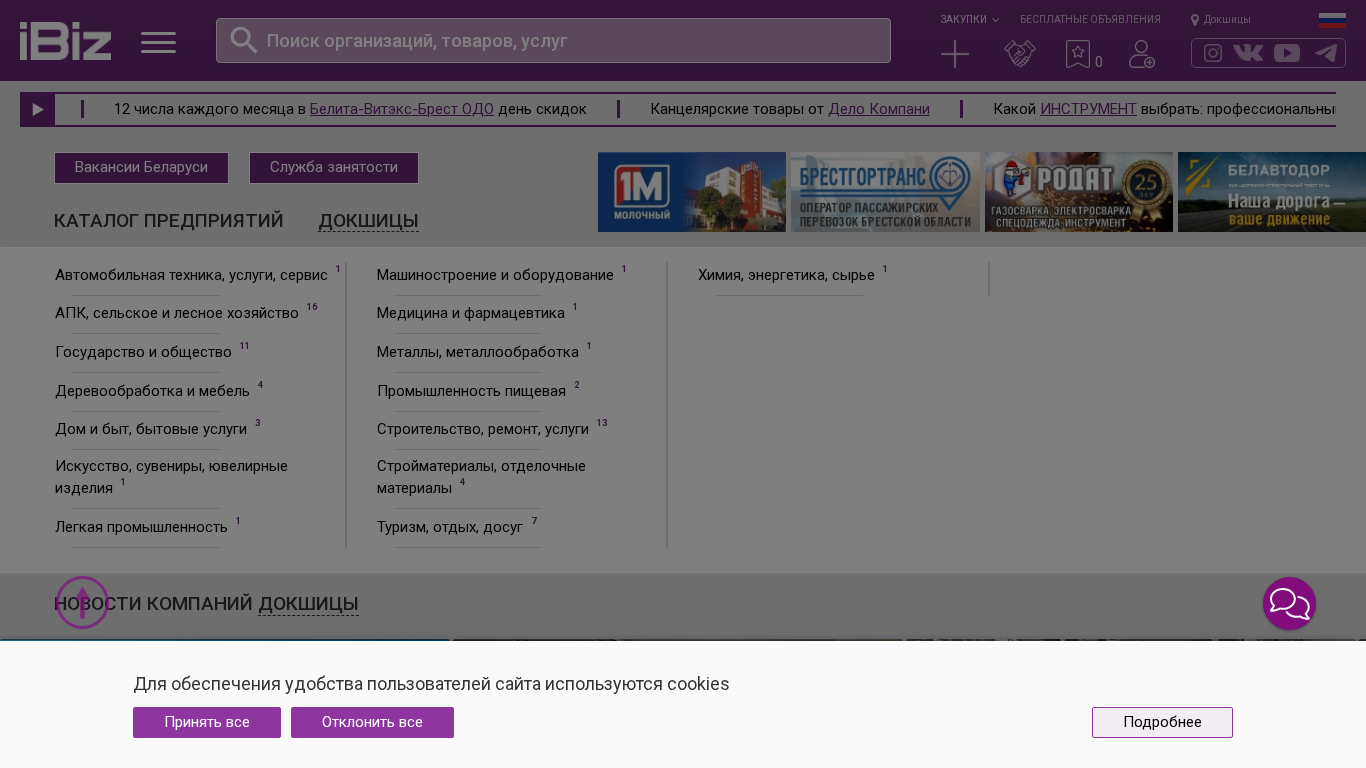Open the favorites star bookmark icon
The image size is (1366, 768).
(1078, 54)
